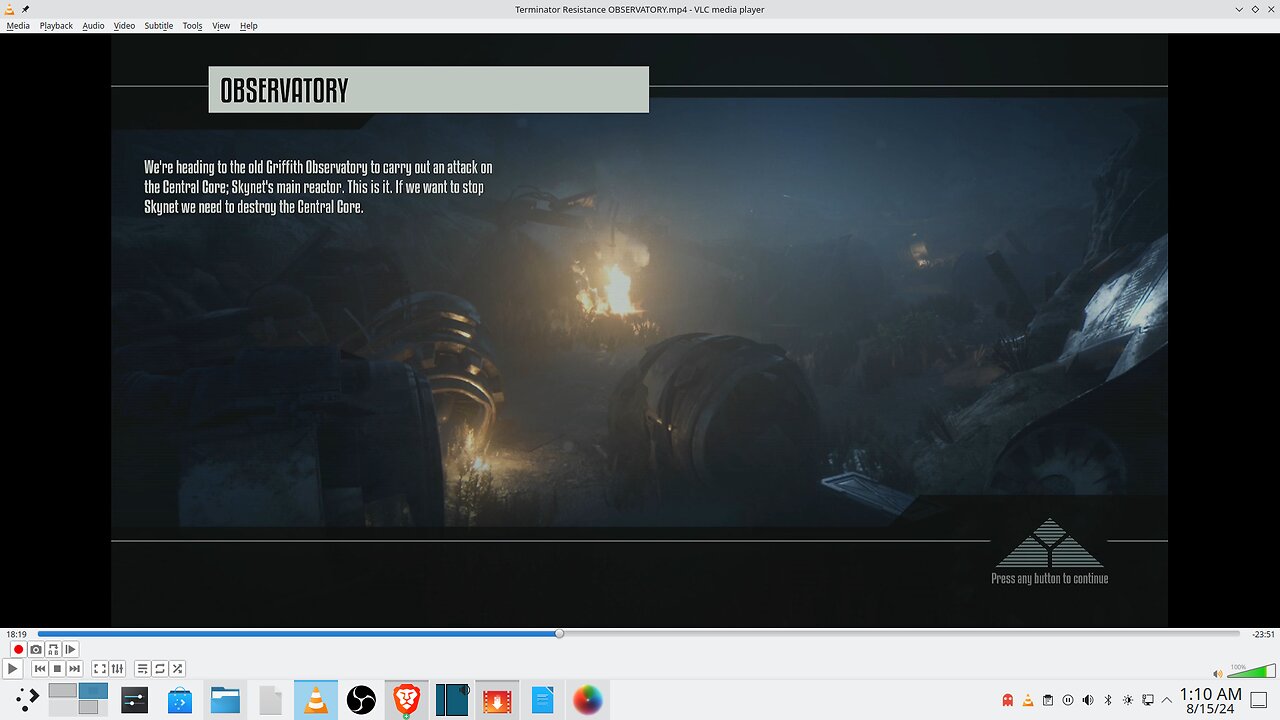Click the seek bar position handle

click(x=559, y=633)
